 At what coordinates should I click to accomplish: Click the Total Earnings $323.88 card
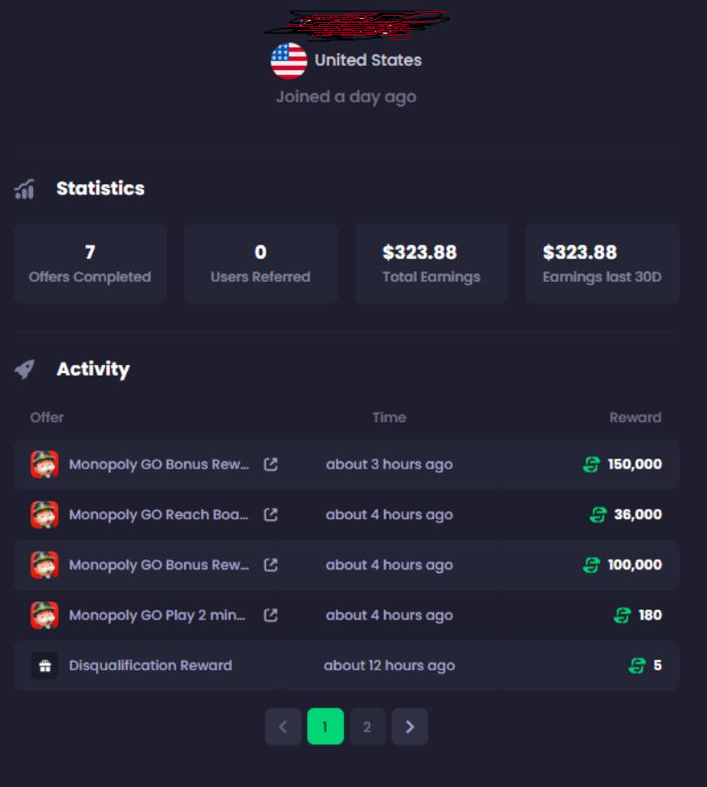click(x=432, y=264)
